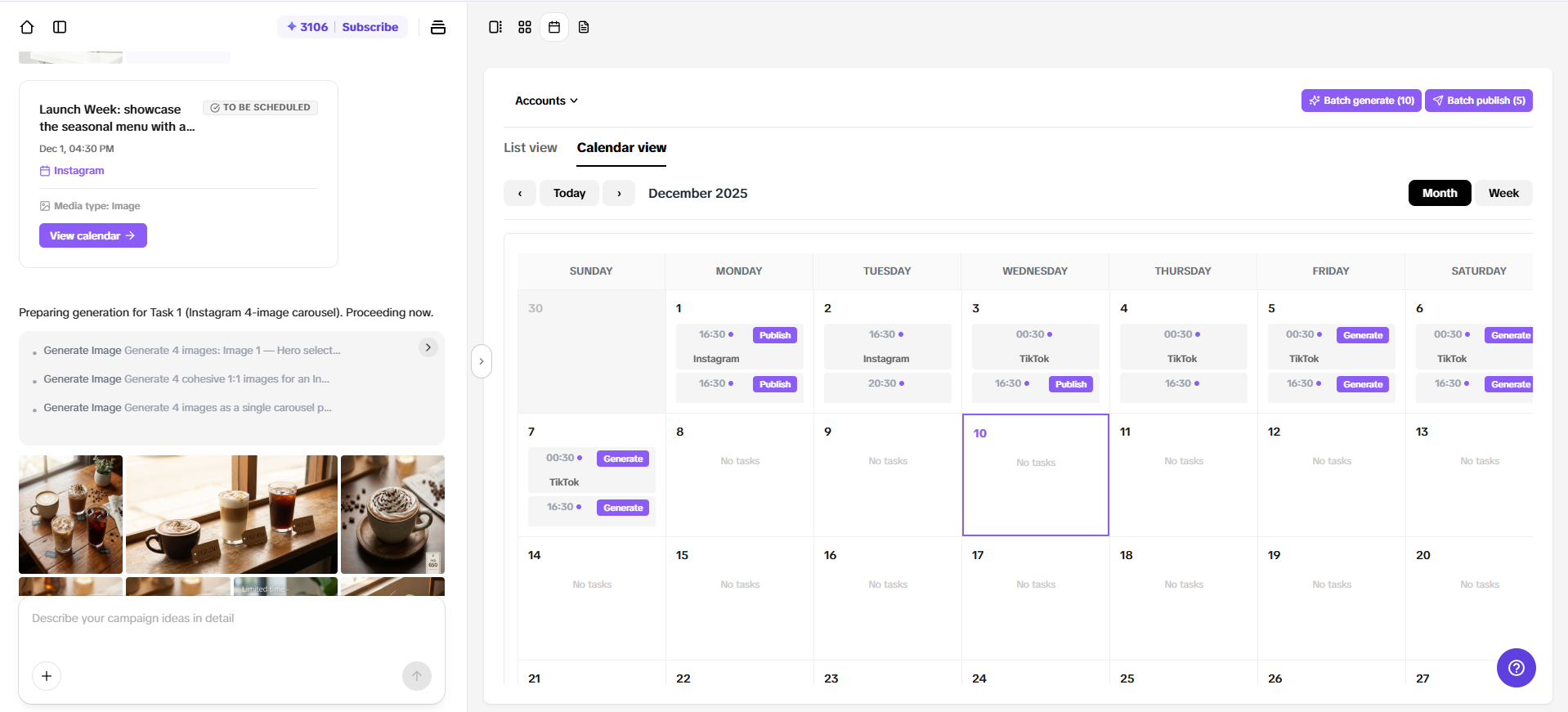1568x712 pixels.
Task: Click the Subscribe link
Action: click(370, 27)
